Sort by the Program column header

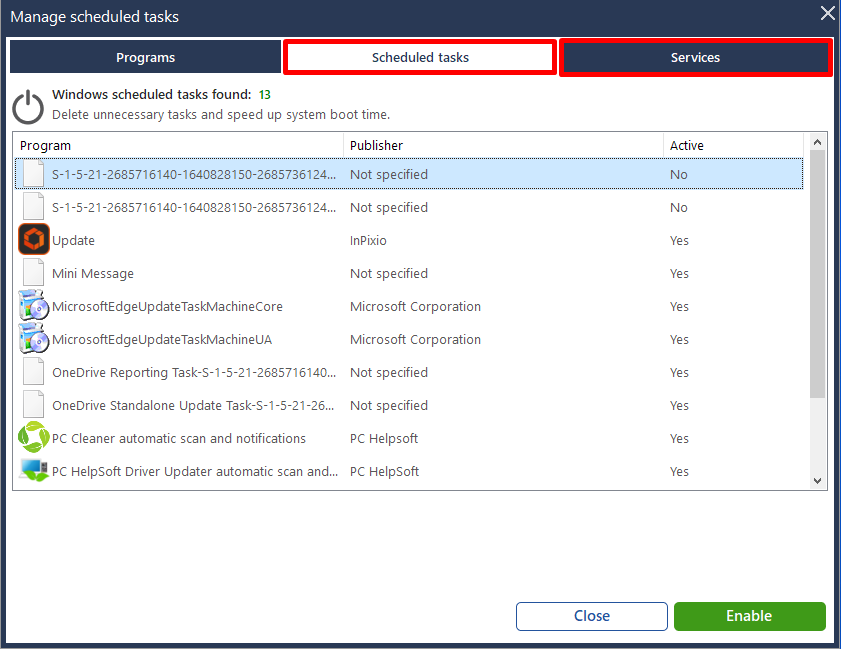tap(179, 145)
